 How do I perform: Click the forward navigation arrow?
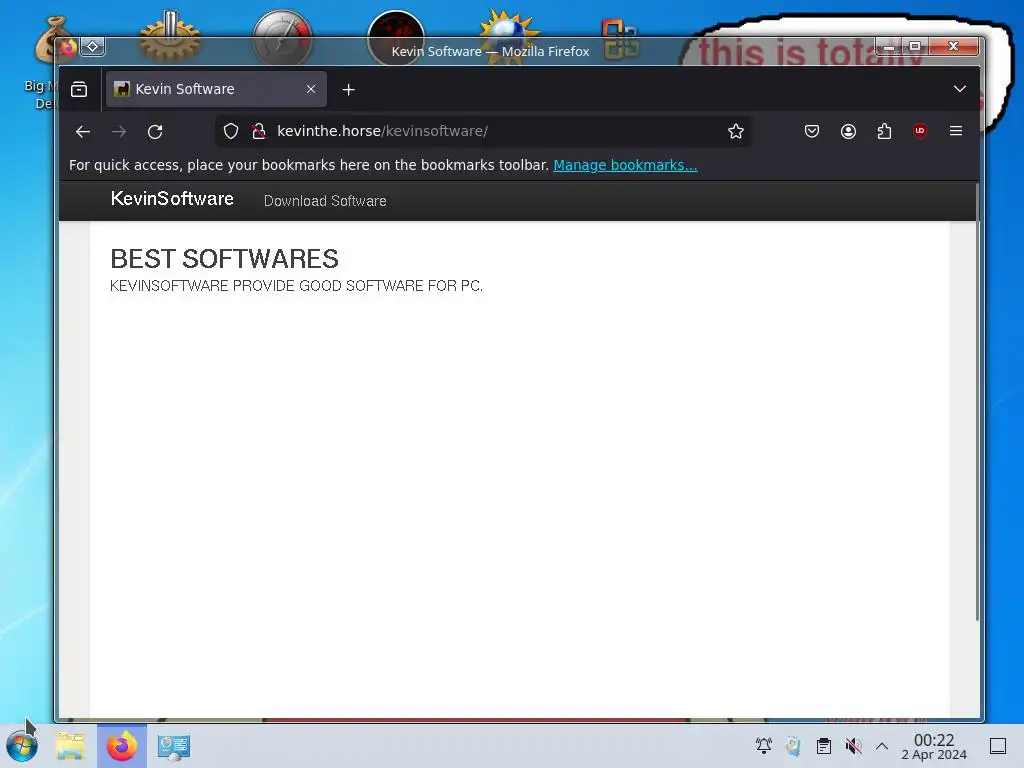(119, 132)
